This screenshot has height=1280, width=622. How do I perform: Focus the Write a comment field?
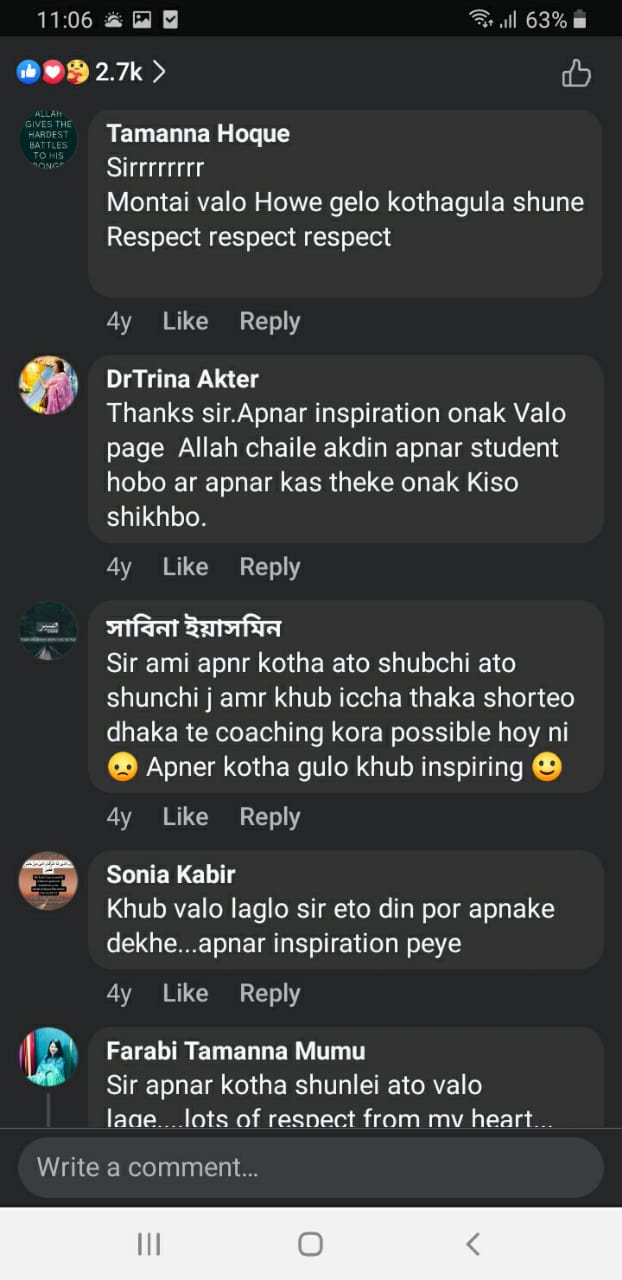click(x=311, y=1167)
